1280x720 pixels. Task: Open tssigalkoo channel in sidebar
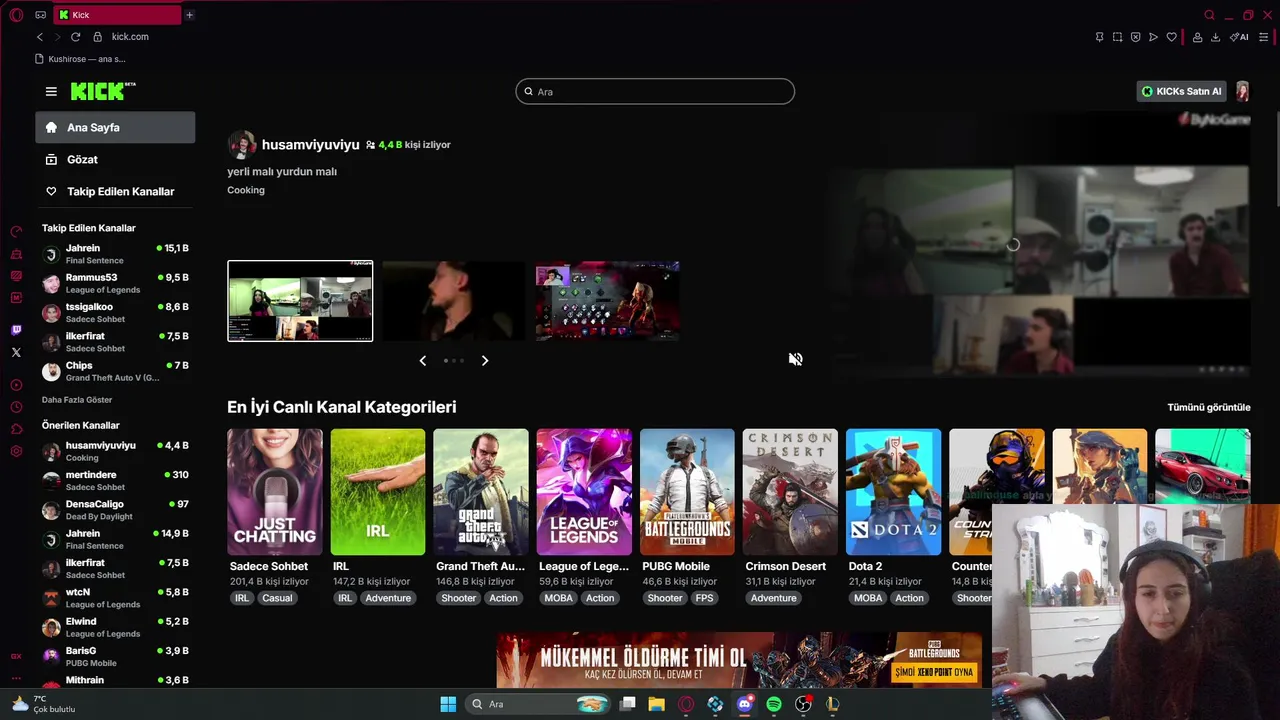[115, 312]
